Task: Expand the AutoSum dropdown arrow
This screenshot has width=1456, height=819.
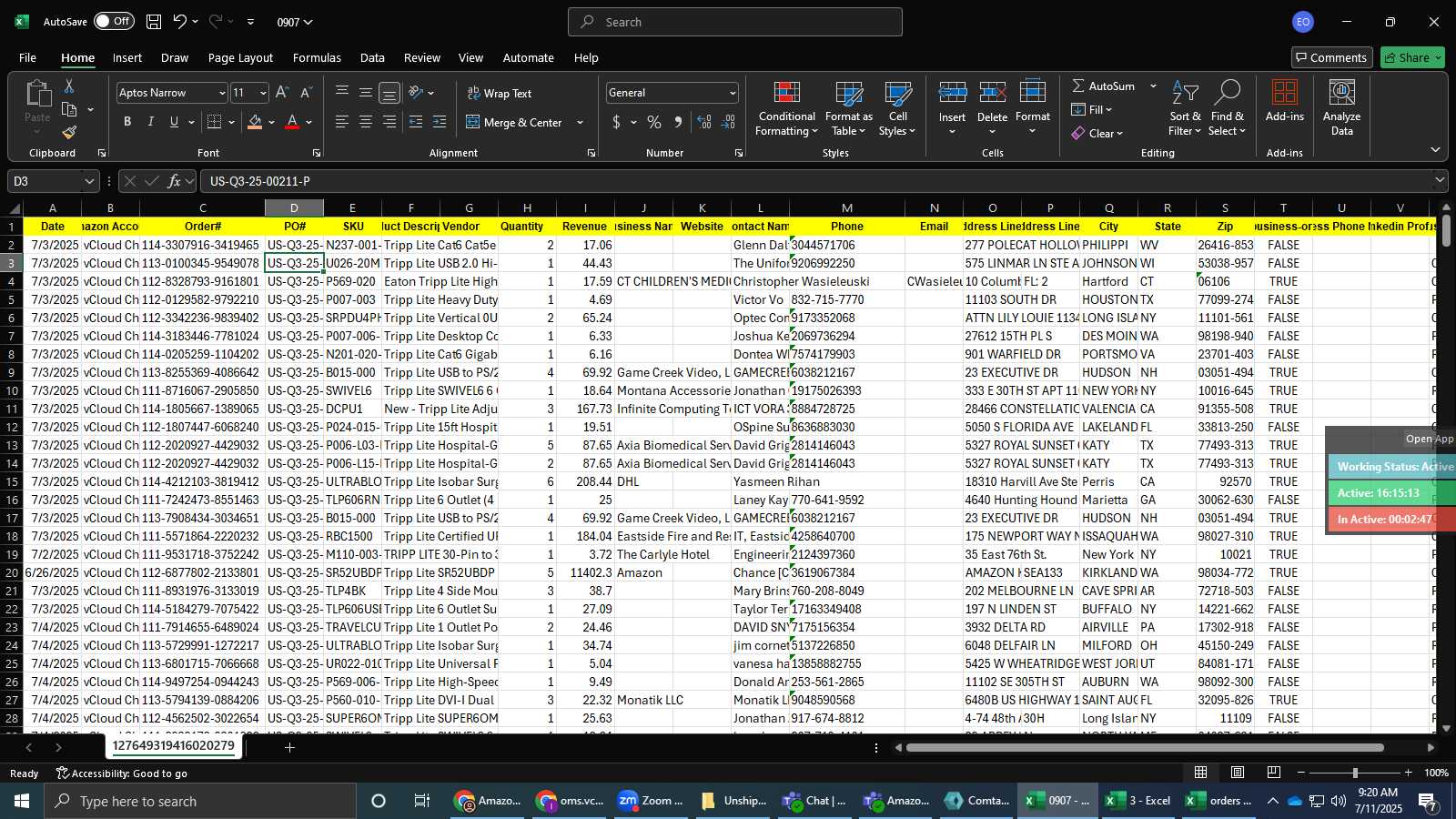Action: (1153, 86)
